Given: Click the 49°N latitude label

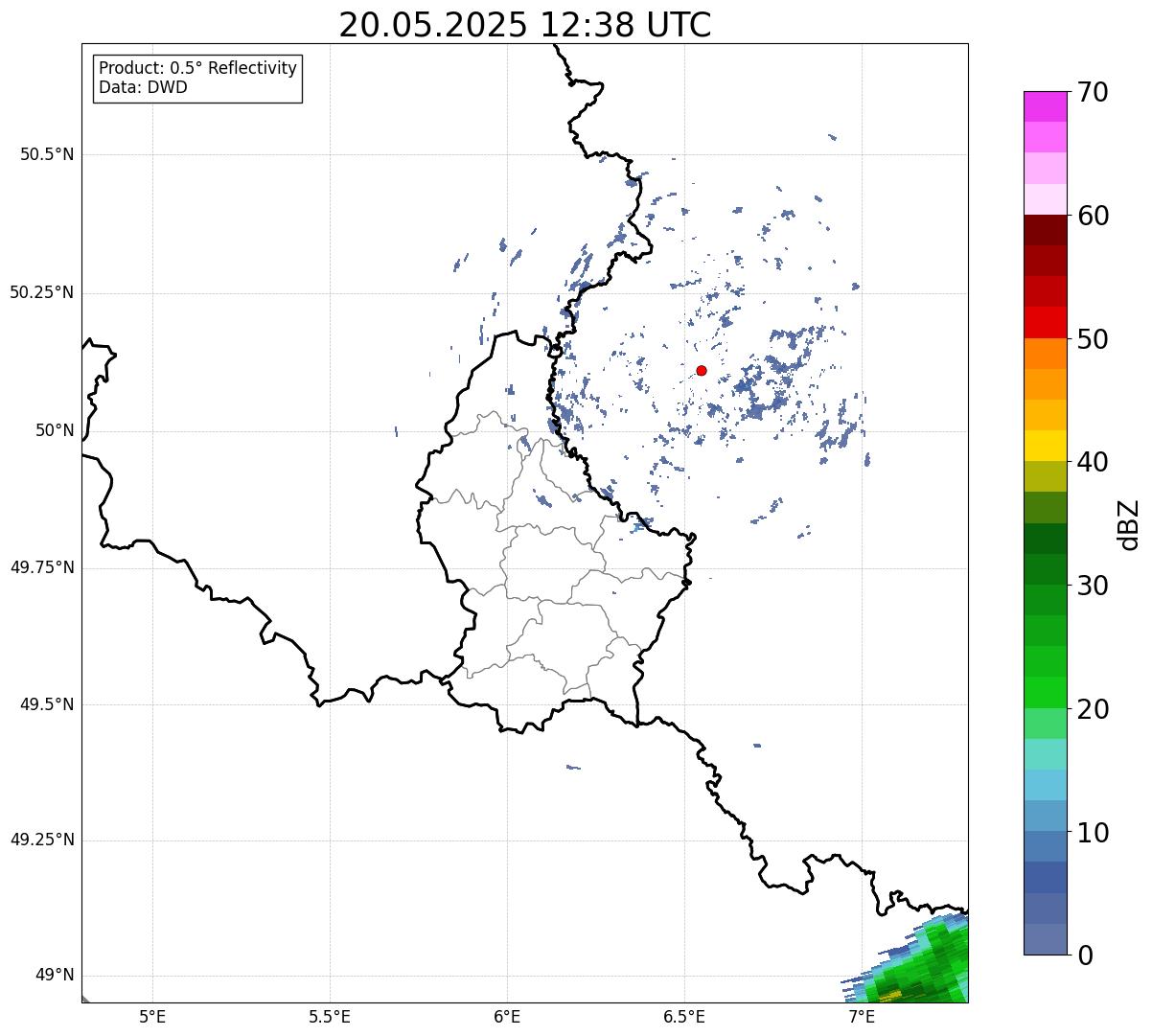Looking at the screenshot, I should point(56,976).
